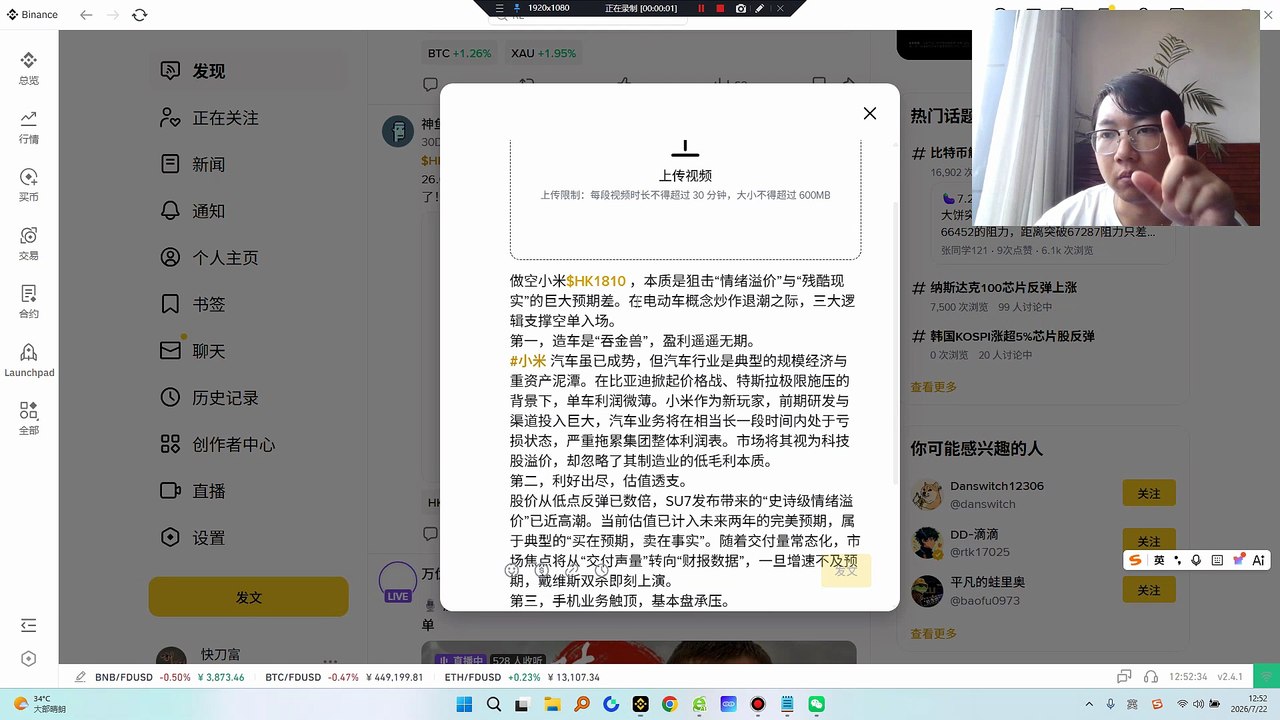Open the 总览 overview sidebar icon
Image resolution: width=1280 pixels, height=720 pixels.
point(28,68)
